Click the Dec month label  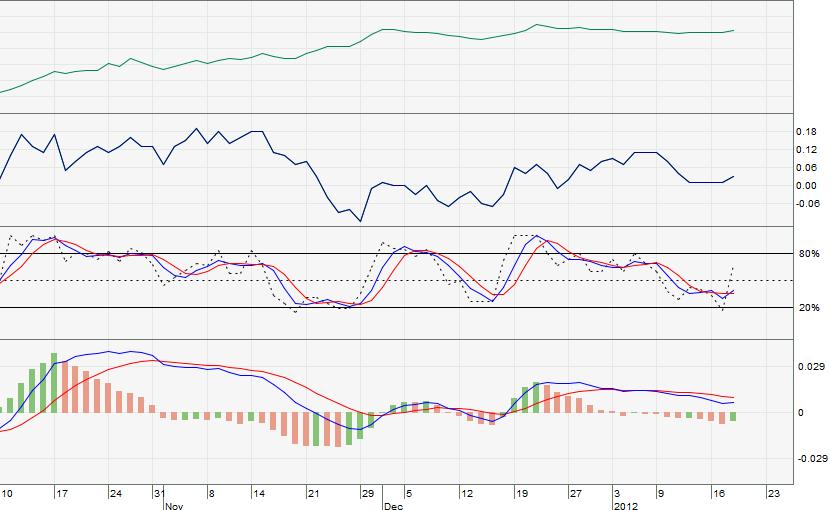393,506
